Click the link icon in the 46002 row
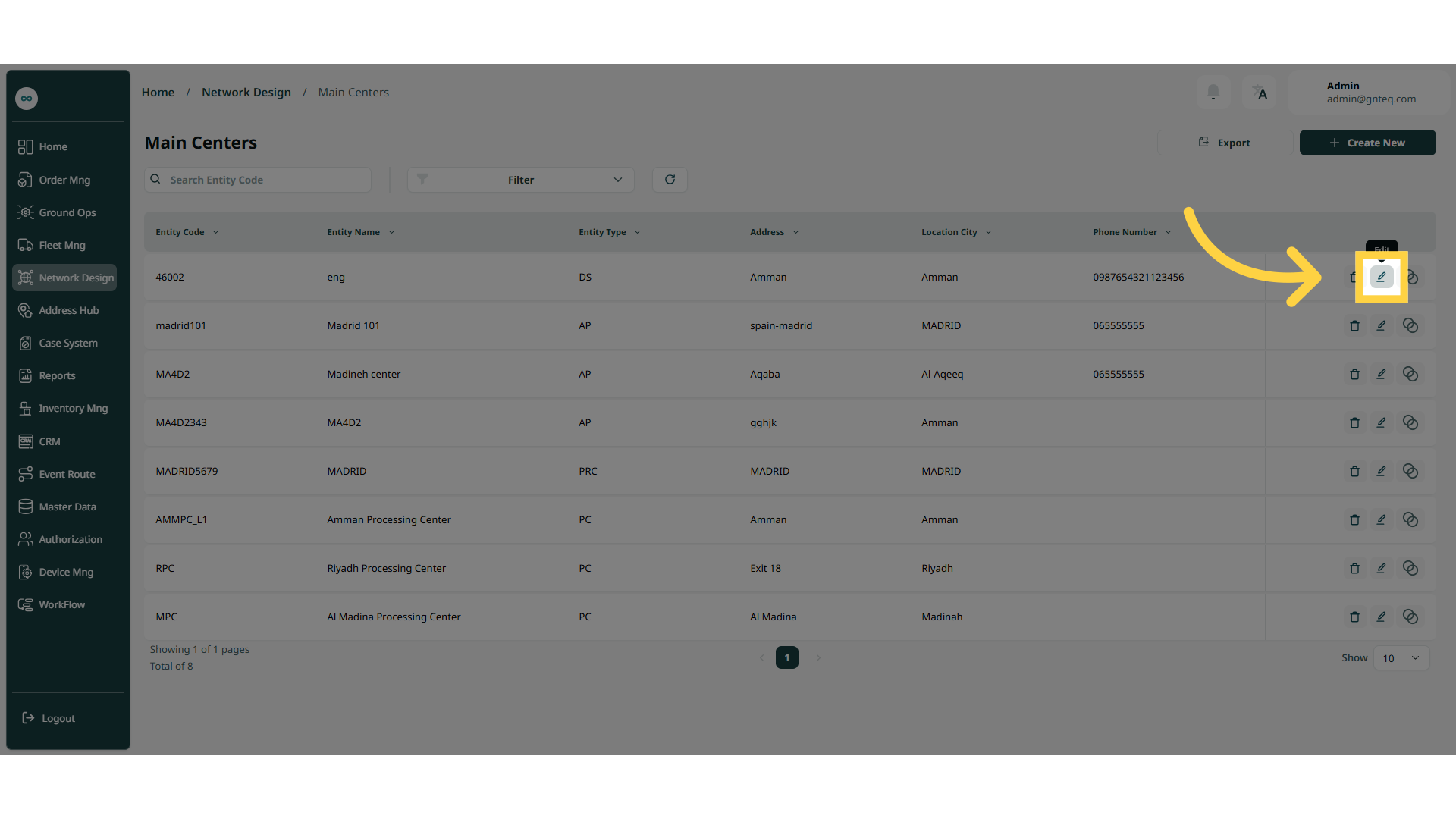Viewport: 1456px width, 819px height. click(x=1412, y=277)
